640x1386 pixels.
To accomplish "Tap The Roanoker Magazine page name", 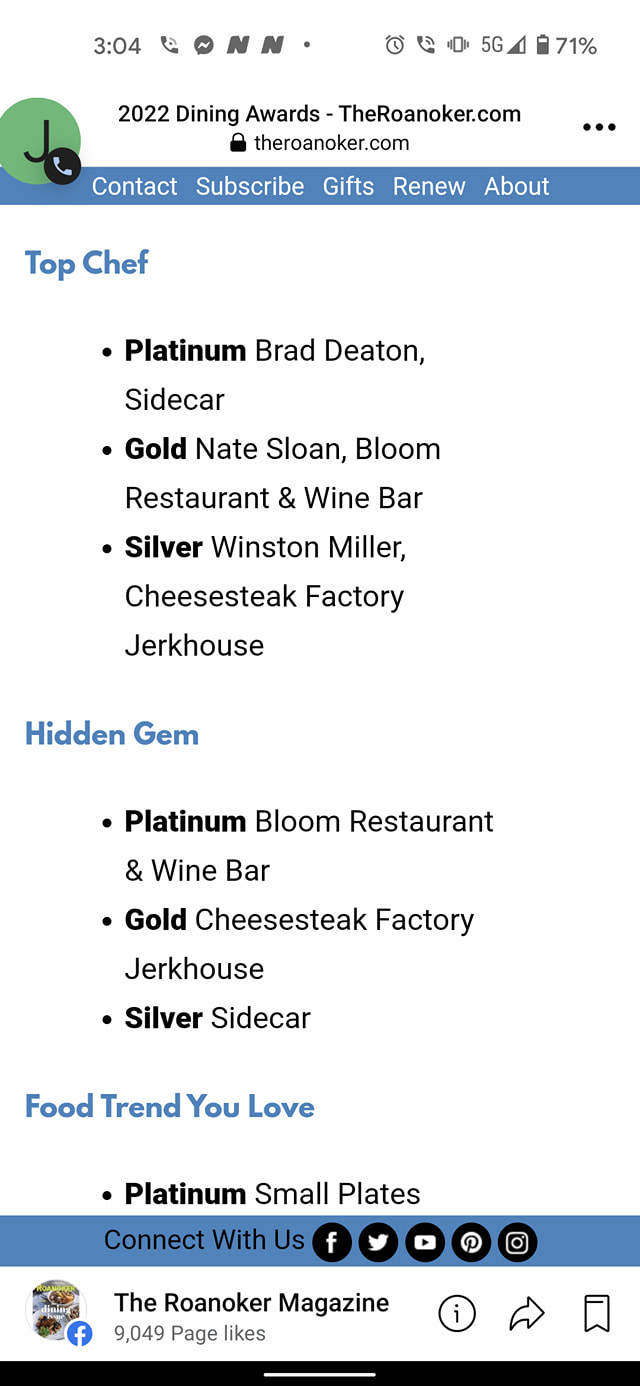I will point(251,1302).
